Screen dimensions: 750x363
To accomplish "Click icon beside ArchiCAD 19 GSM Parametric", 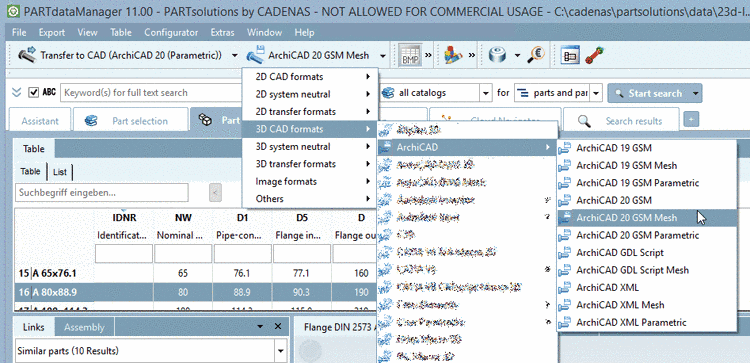I will point(565,183).
